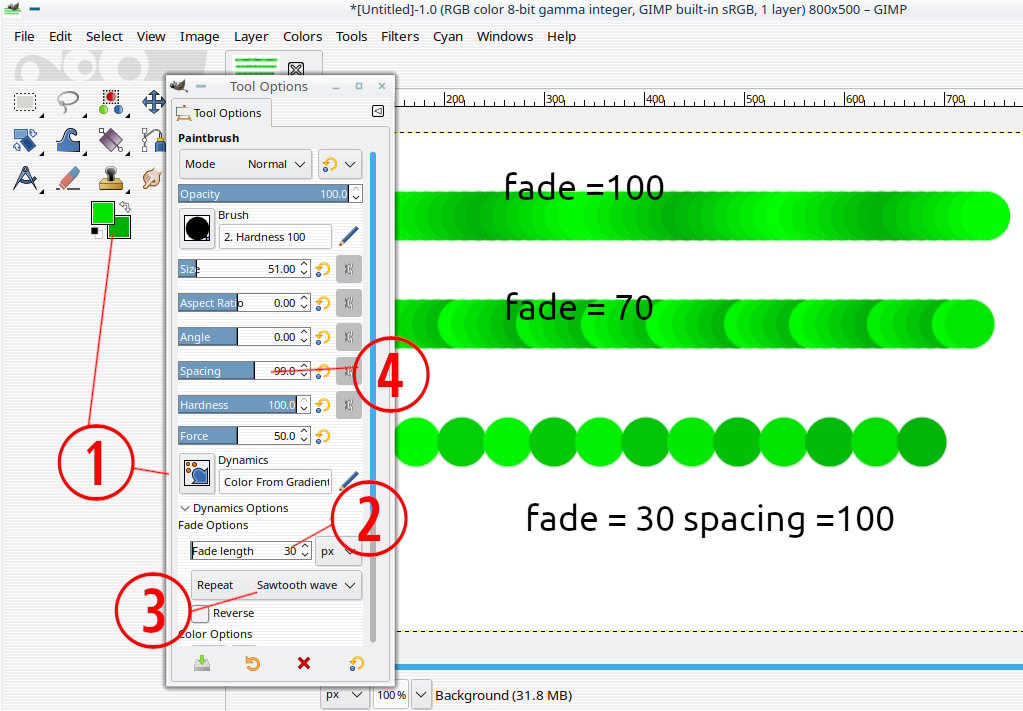Save tool preset at panel bottom
This screenshot has width=1023, height=711.
pyautogui.click(x=202, y=663)
